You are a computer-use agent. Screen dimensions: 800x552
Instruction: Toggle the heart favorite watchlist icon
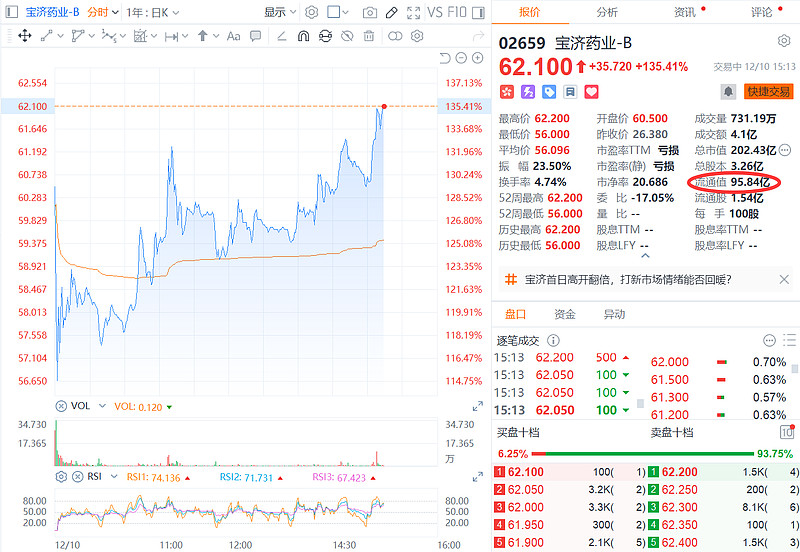click(x=591, y=92)
